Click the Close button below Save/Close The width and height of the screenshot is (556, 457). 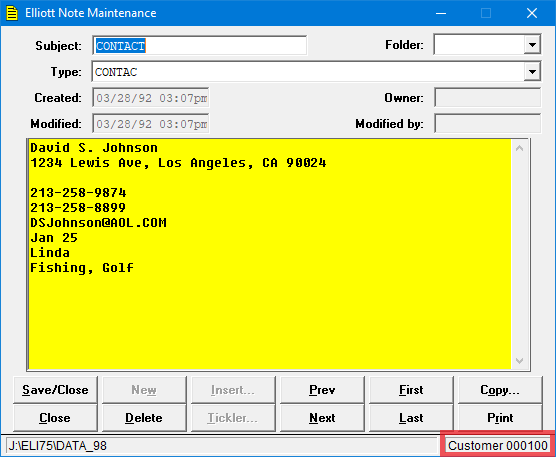point(55,418)
